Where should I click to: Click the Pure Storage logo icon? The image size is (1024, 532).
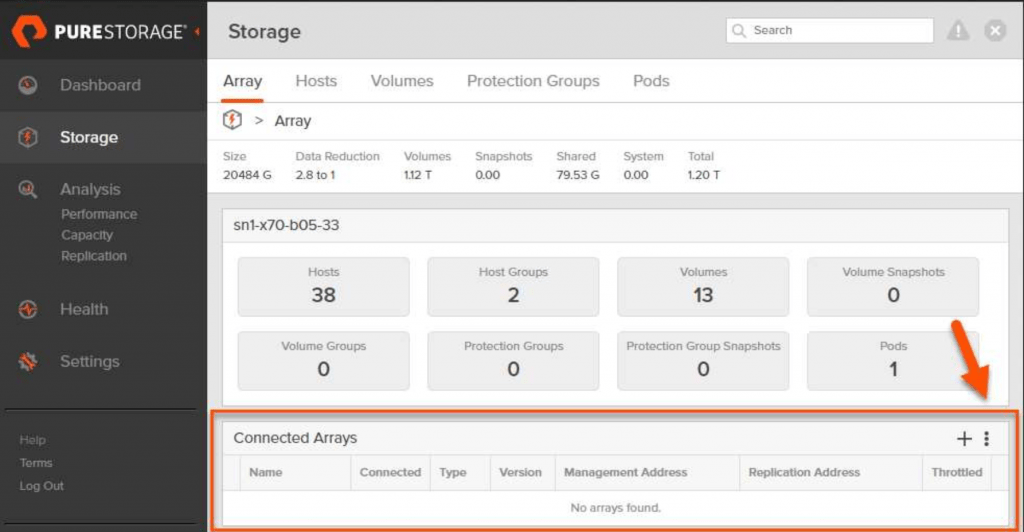pyautogui.click(x=29, y=31)
